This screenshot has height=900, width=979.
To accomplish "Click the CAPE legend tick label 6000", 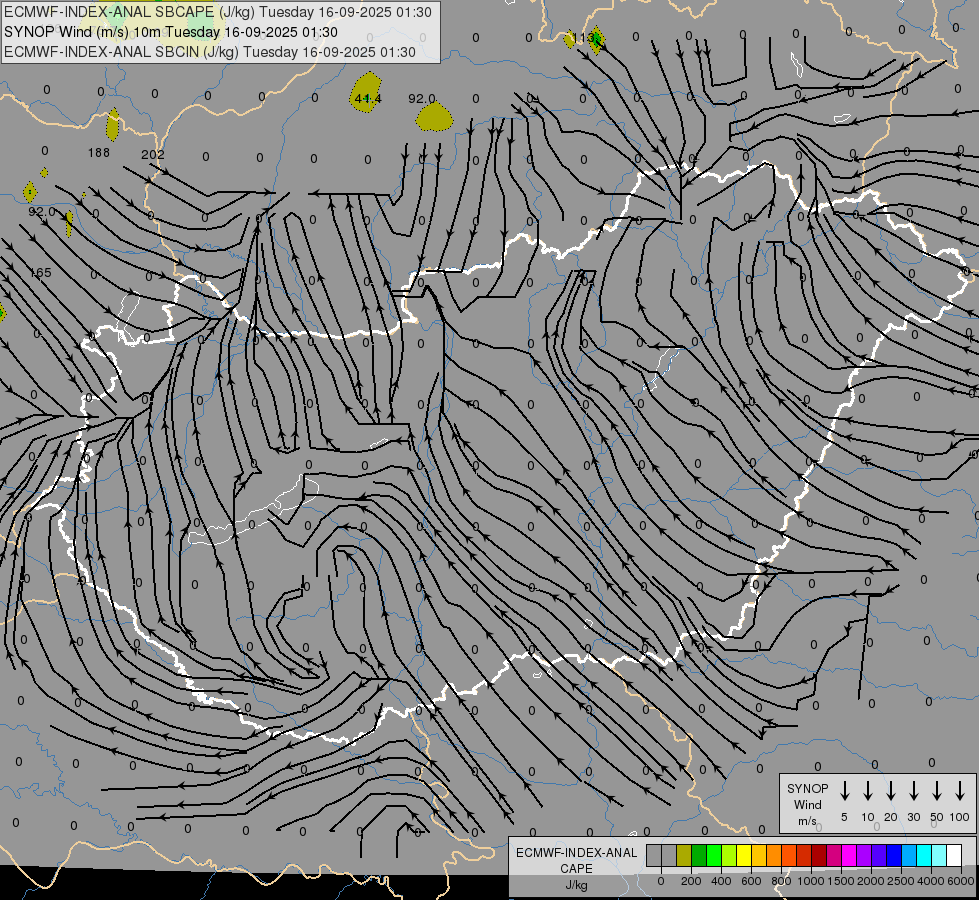I will click(x=961, y=881).
